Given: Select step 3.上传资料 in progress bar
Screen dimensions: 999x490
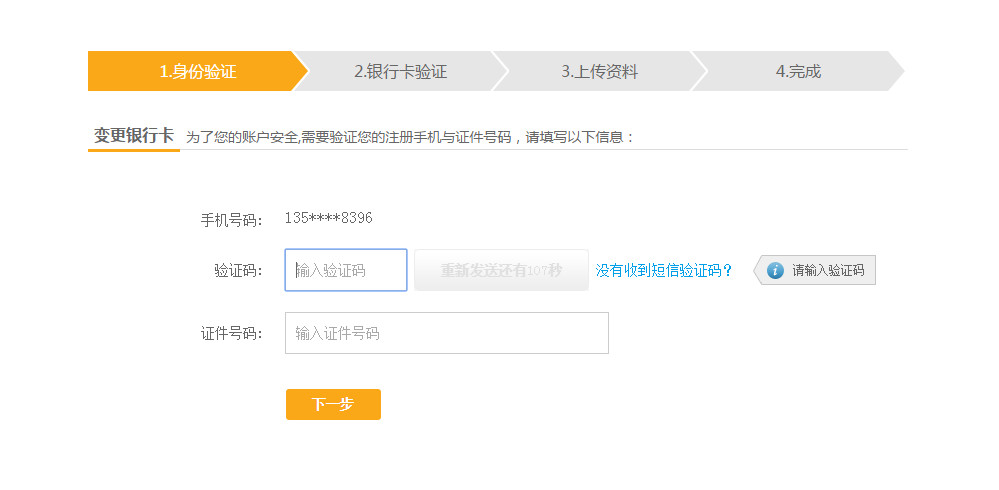Looking at the screenshot, I should click(x=599, y=71).
